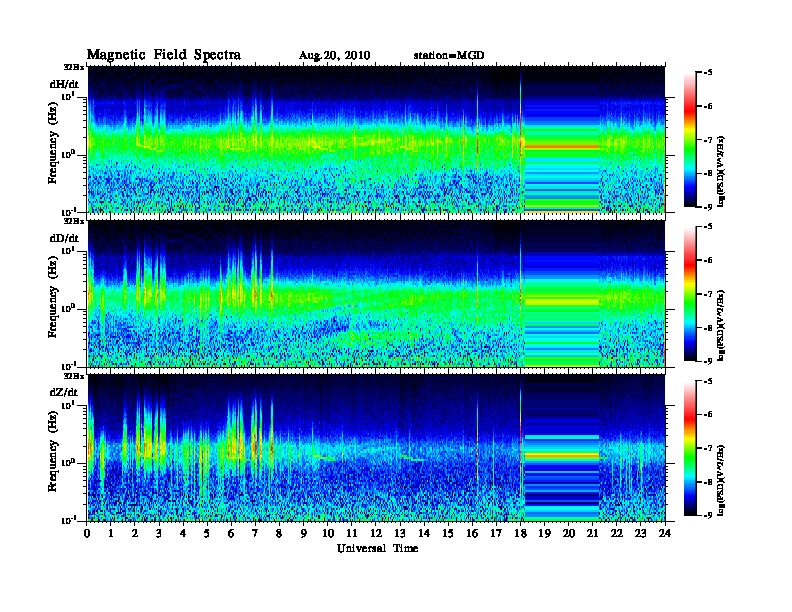Click the hour 0 tick label on the time axis
The height and width of the screenshot is (612, 792).
(x=87, y=533)
